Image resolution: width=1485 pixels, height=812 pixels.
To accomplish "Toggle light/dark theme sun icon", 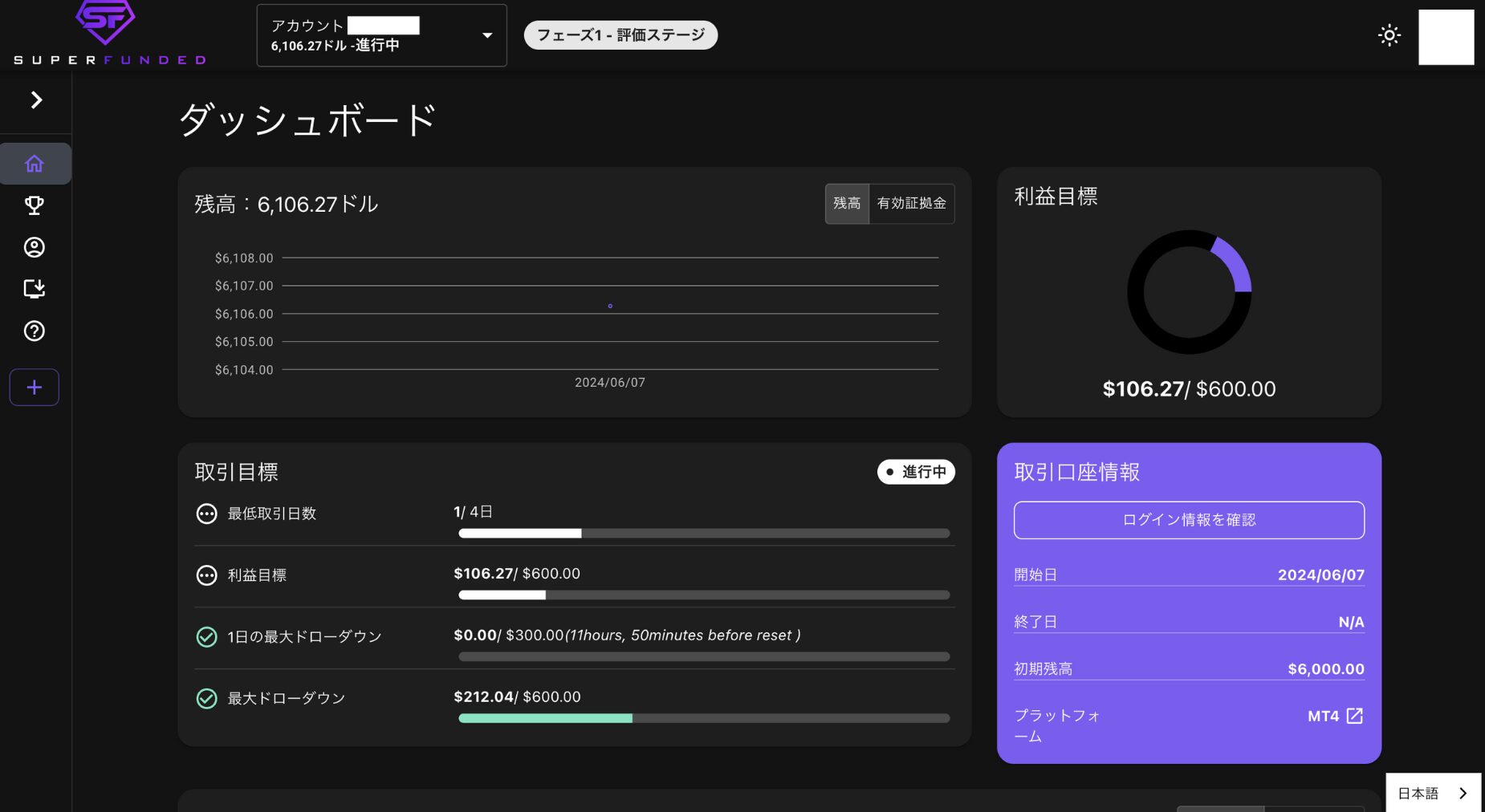I will click(1389, 35).
